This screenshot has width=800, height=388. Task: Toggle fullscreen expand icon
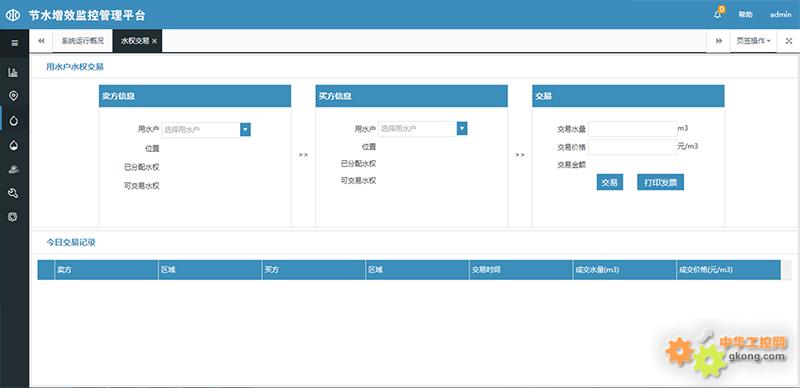tap(788, 41)
